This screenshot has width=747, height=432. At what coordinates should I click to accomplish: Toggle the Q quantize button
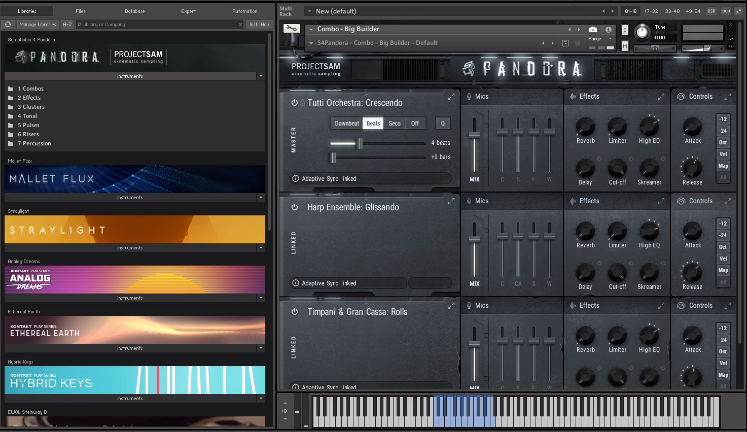[x=443, y=123]
